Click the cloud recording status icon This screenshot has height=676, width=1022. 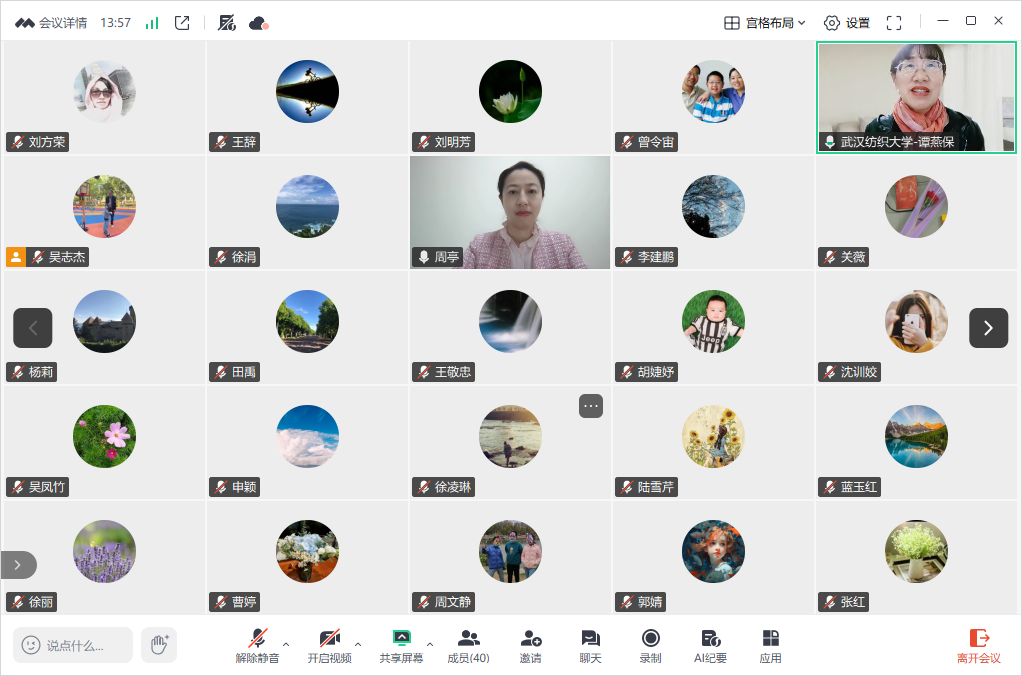point(258,22)
